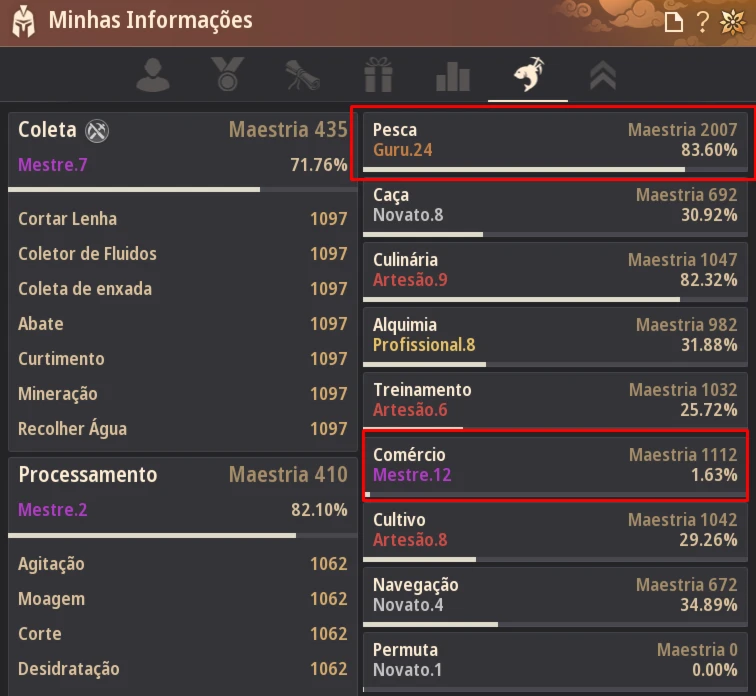Click the crossed tools icon beside Coleta
This screenshot has height=696, width=756.
pos(97,131)
